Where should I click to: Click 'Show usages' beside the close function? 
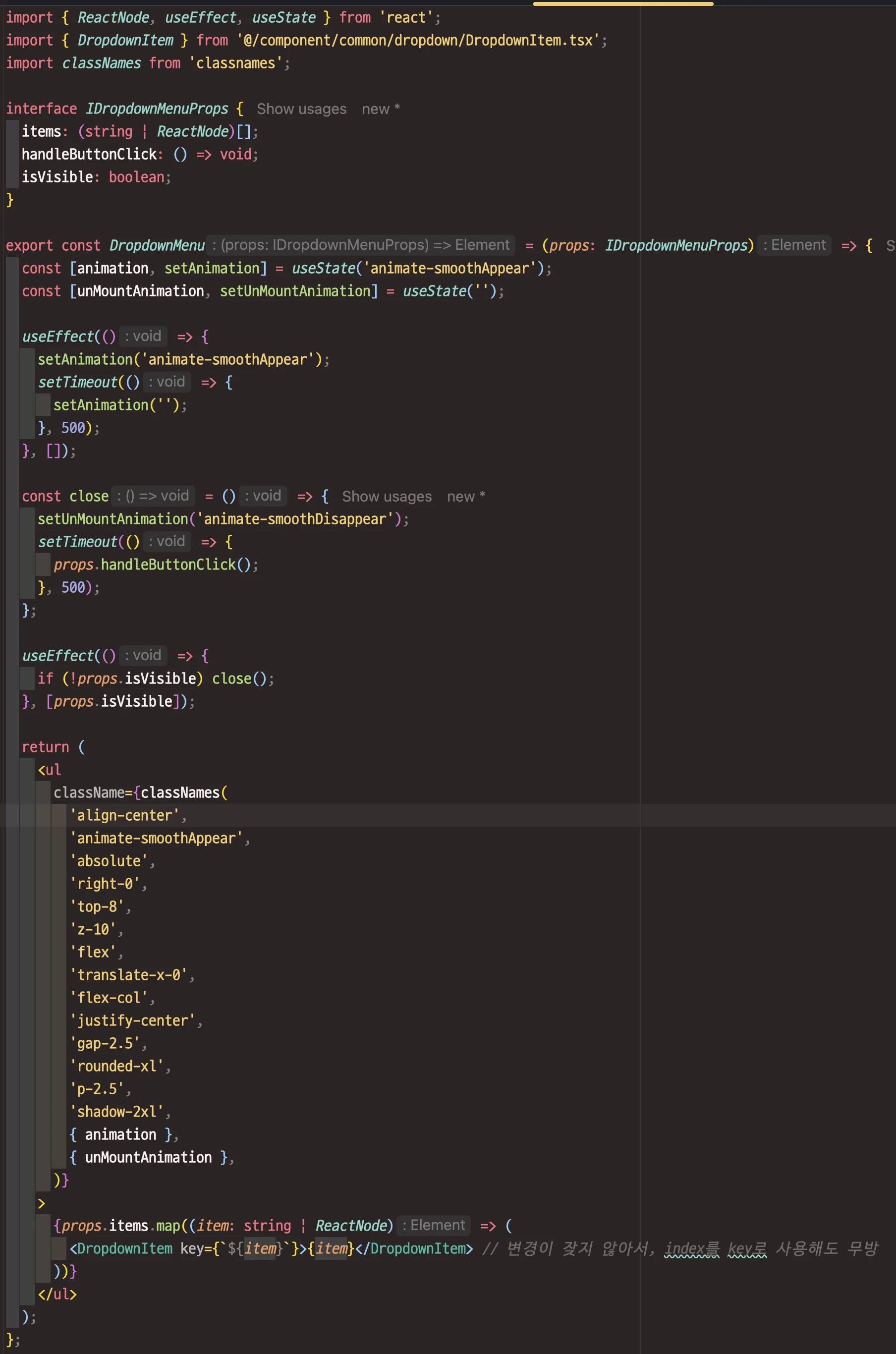[x=387, y=497]
